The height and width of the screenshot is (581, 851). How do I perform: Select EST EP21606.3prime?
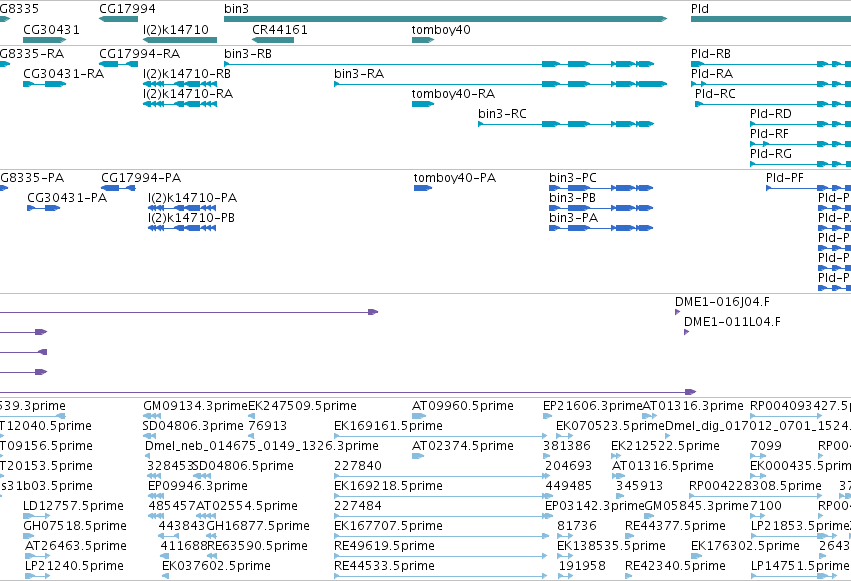(547, 416)
